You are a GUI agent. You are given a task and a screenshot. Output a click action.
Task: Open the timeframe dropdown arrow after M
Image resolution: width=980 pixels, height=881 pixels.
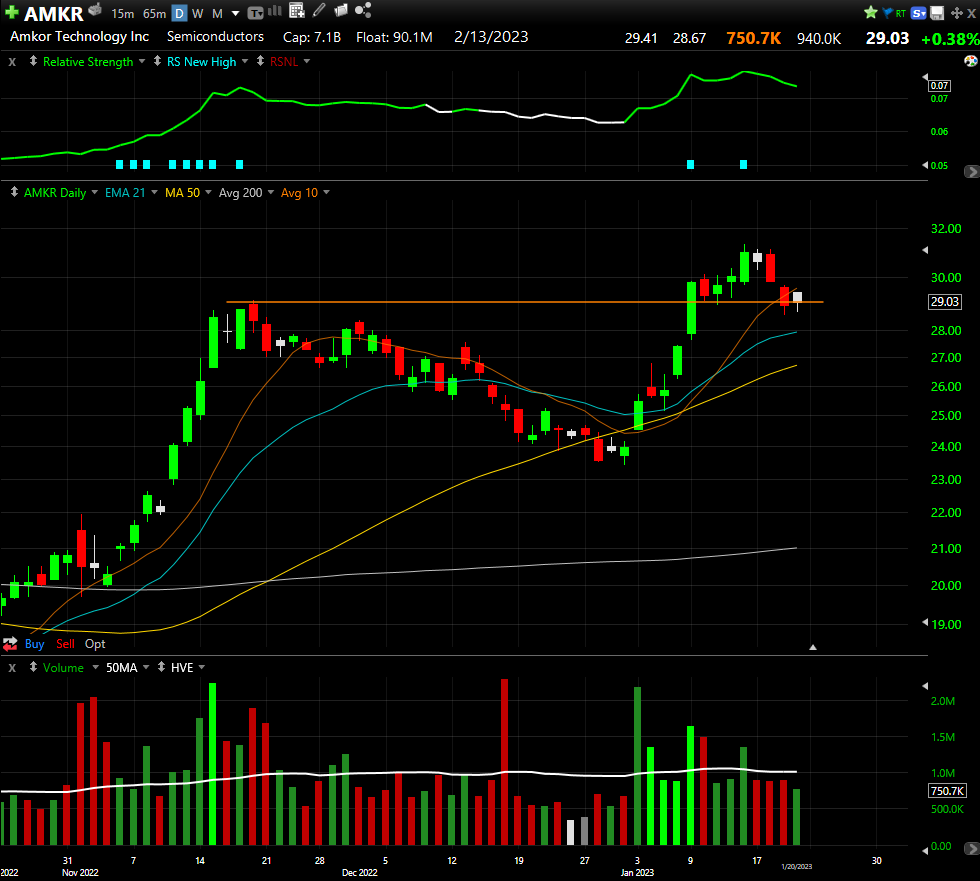coord(236,13)
